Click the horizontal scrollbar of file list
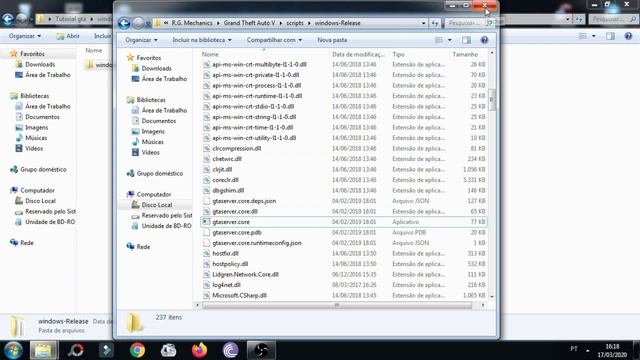This screenshot has height=360, width=640. click(337, 305)
